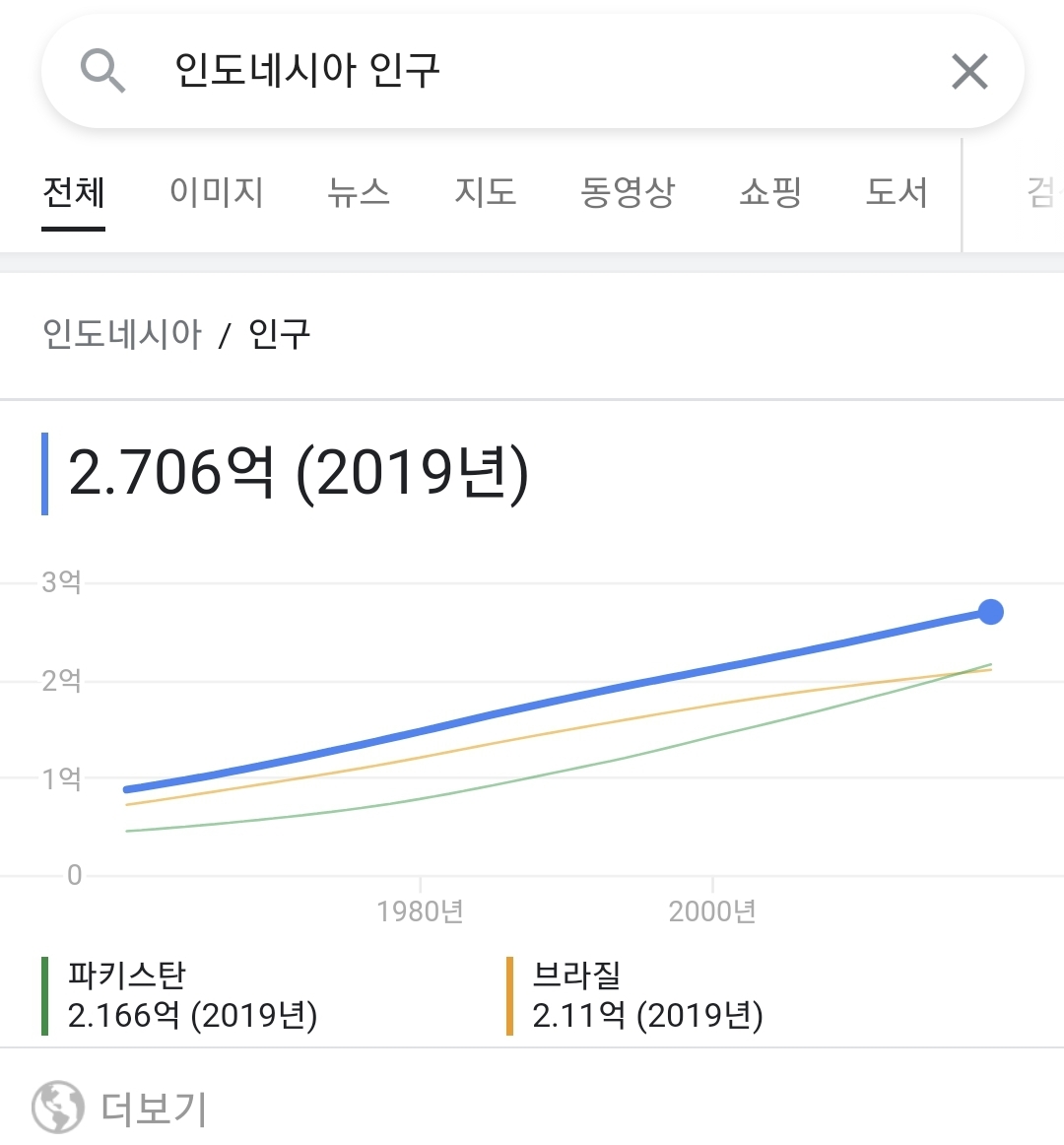Clear search with the X icon
This screenshot has height=1145, width=1064.
[x=969, y=72]
